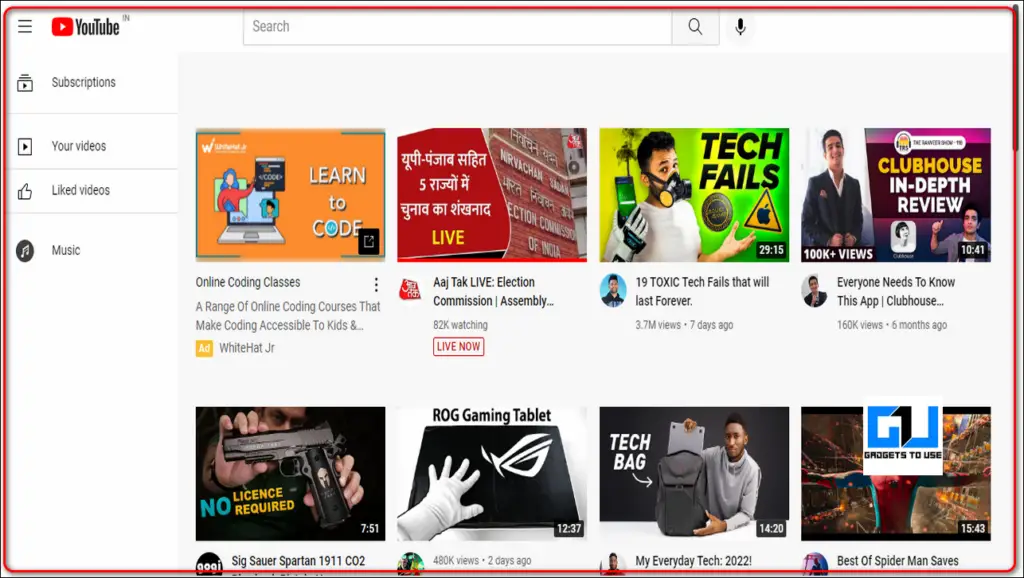Play the Spider Man thumbnail (15:43)

click(x=896, y=474)
